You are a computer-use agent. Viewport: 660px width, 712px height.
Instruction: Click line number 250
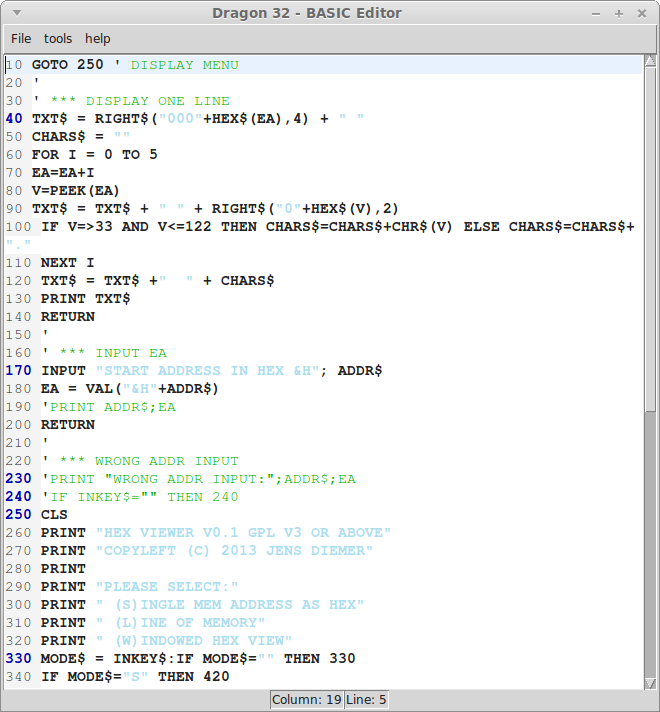coord(18,515)
